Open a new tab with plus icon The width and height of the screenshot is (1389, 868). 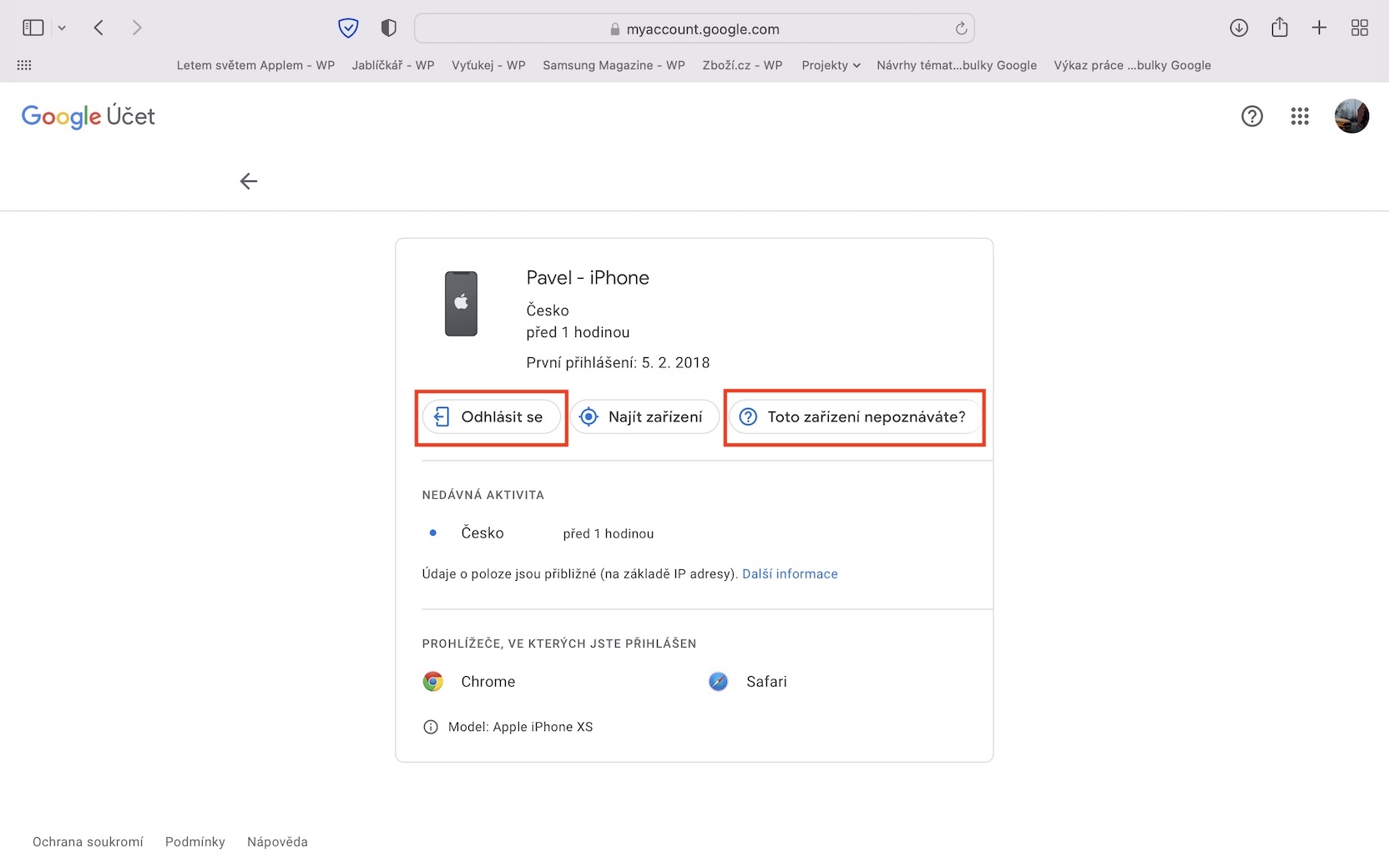[x=1319, y=28]
